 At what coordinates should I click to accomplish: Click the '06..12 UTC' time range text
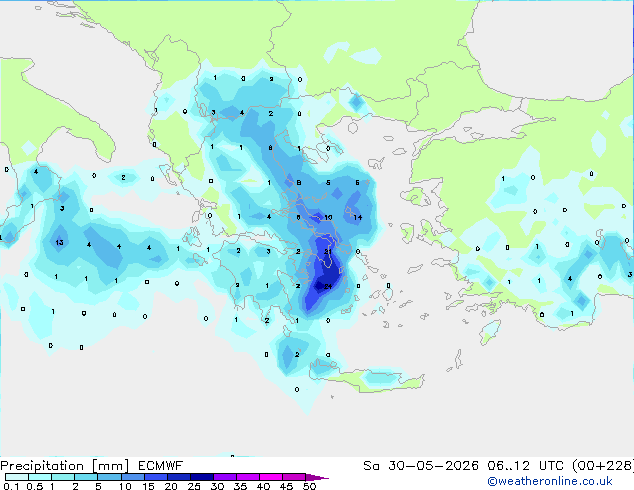click(525, 466)
